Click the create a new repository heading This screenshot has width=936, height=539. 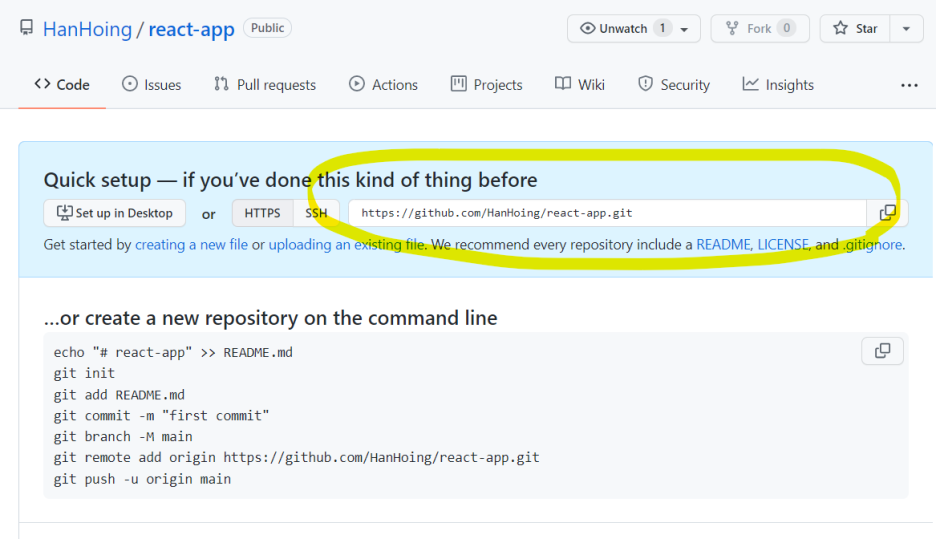[270, 318]
